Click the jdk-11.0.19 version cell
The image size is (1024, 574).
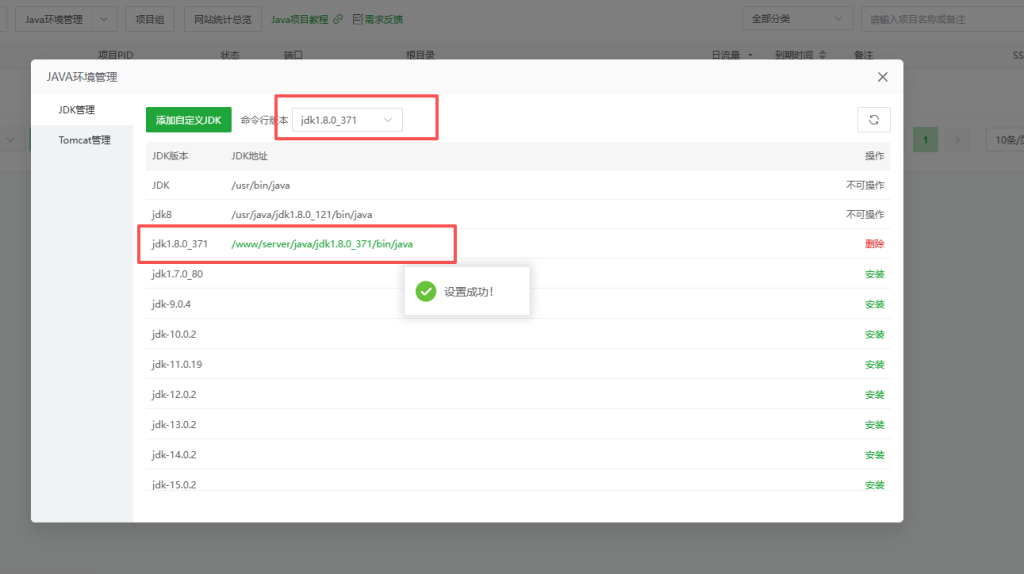point(177,364)
